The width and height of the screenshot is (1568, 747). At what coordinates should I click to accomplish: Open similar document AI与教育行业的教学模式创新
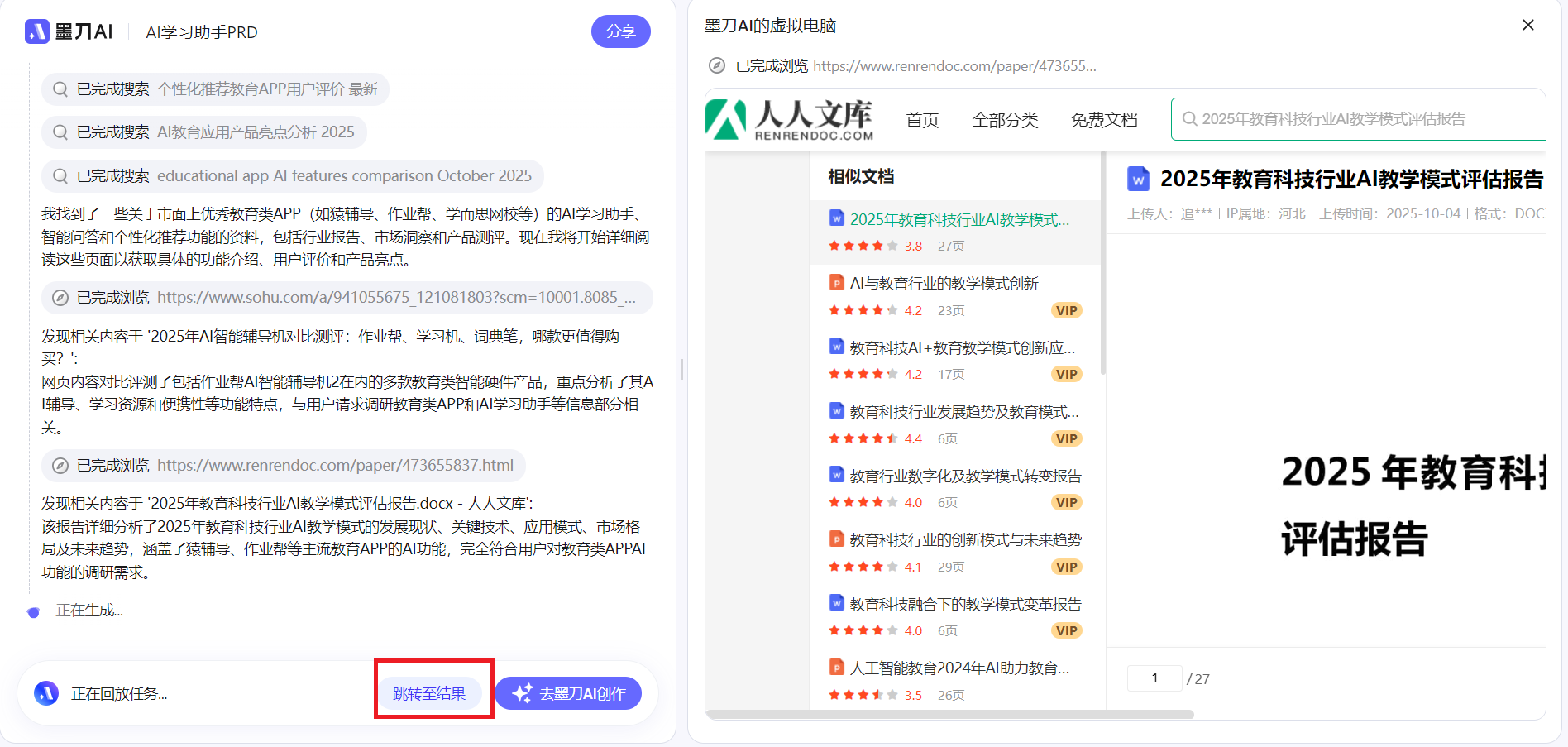[x=944, y=283]
